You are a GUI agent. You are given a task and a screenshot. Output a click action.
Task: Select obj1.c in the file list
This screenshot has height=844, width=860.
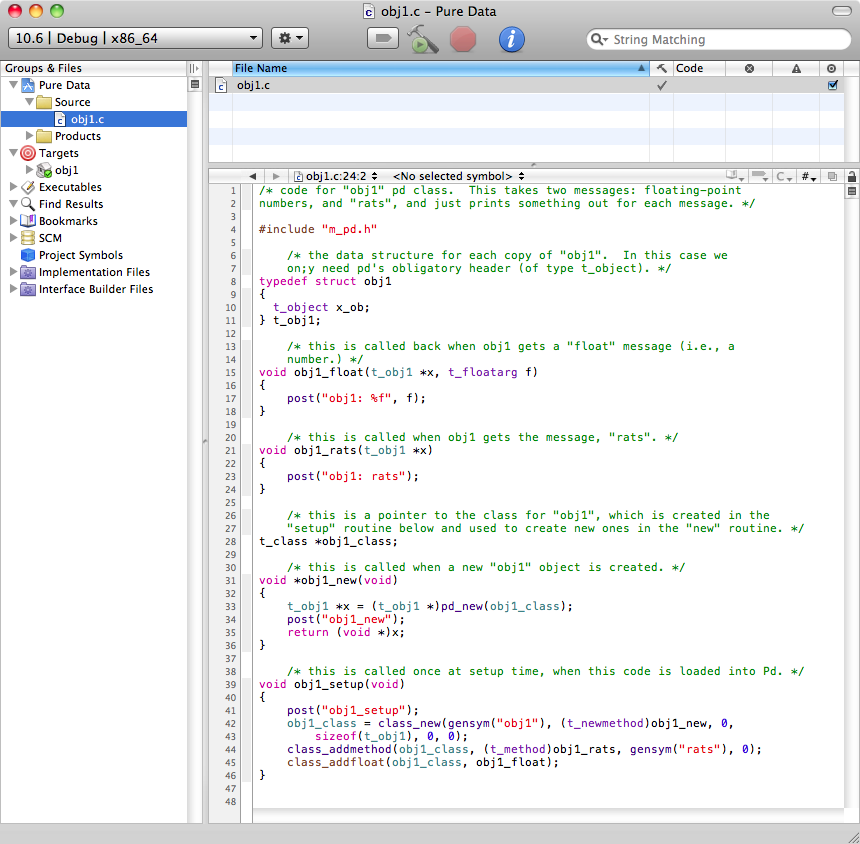253,86
